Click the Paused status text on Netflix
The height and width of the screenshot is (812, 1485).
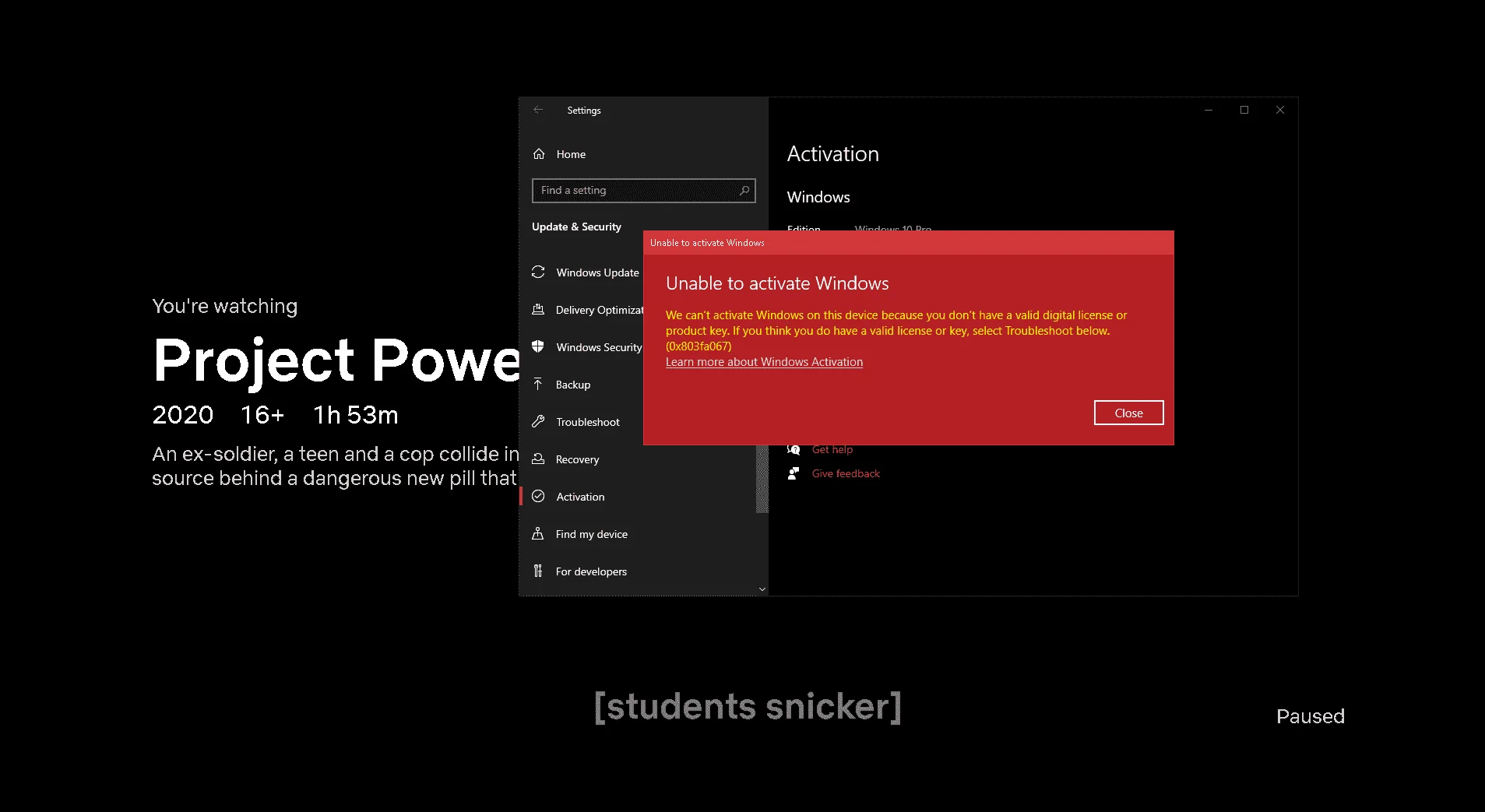point(1311,716)
